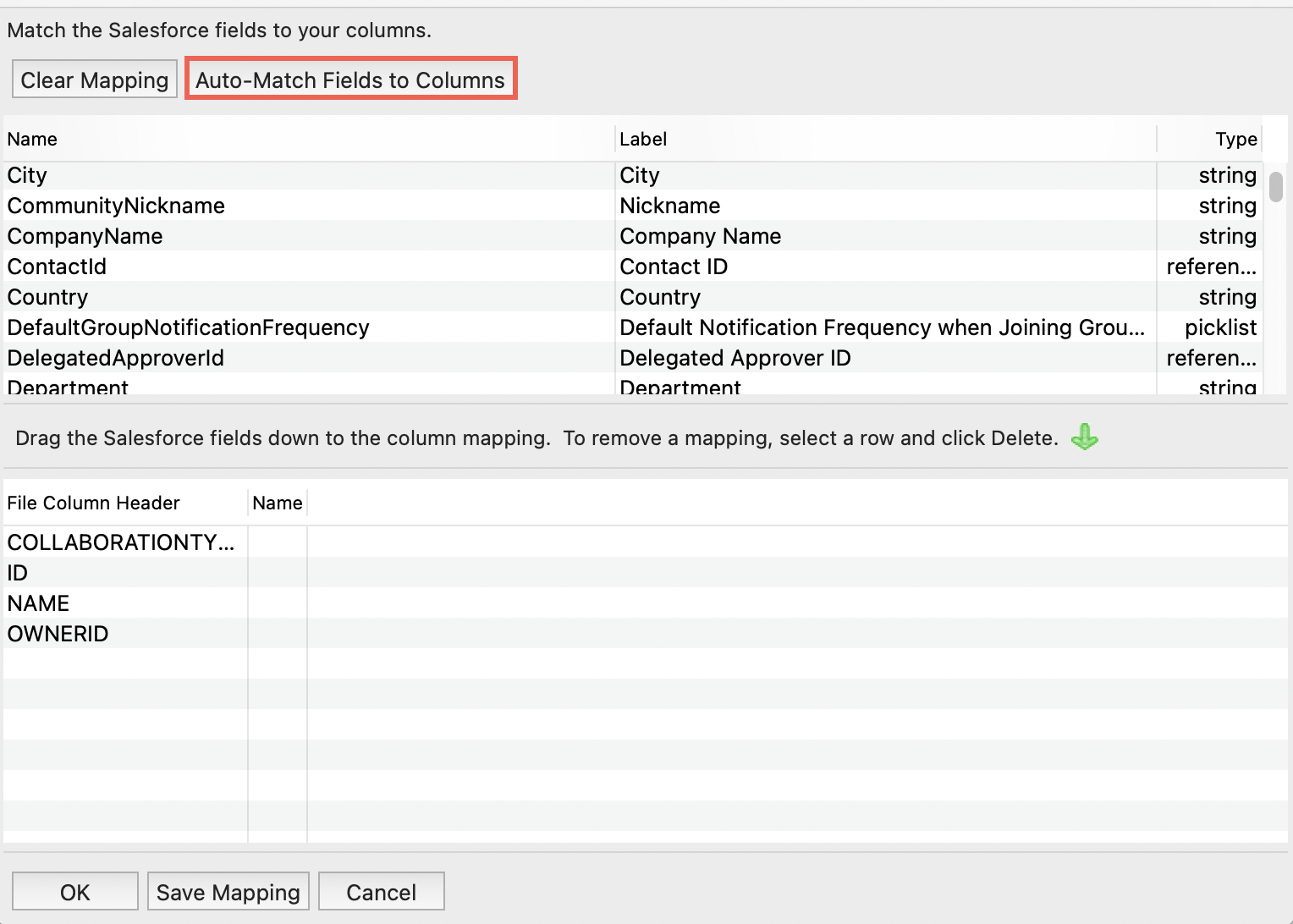This screenshot has width=1293, height=924.
Task: Select the COLLABORATIONTY... column row
Action: coord(646,542)
